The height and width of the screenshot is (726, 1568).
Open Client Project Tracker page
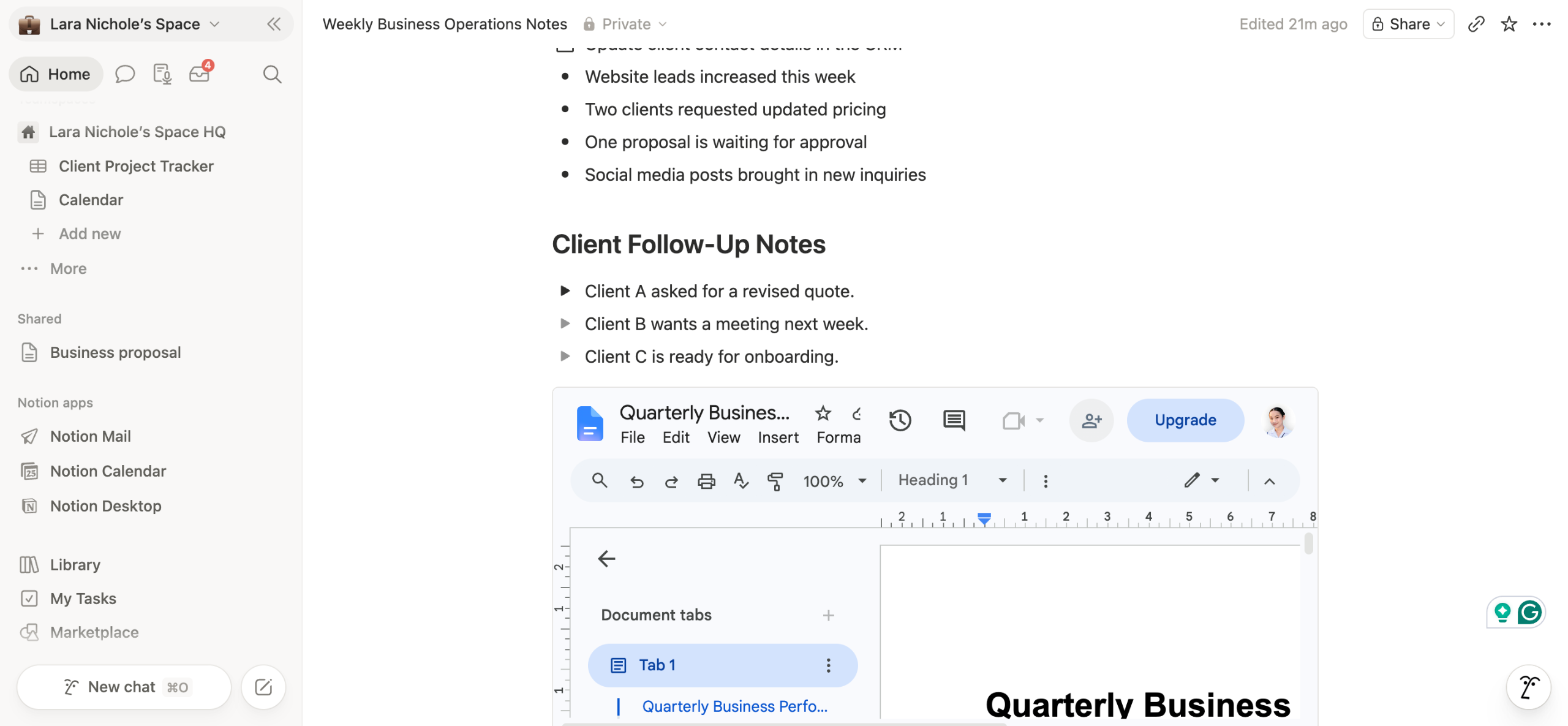click(x=136, y=166)
